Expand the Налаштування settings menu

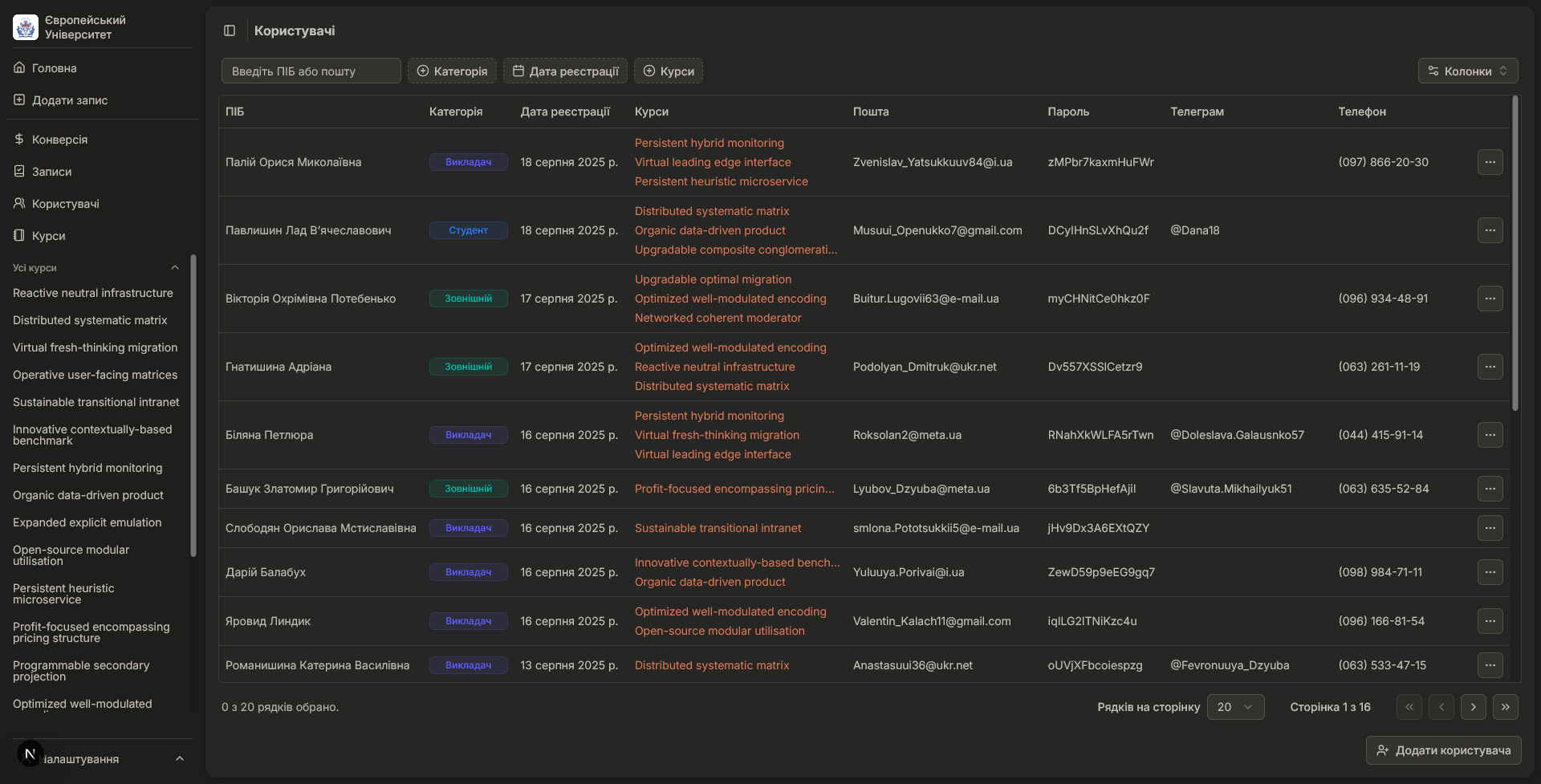[179, 759]
